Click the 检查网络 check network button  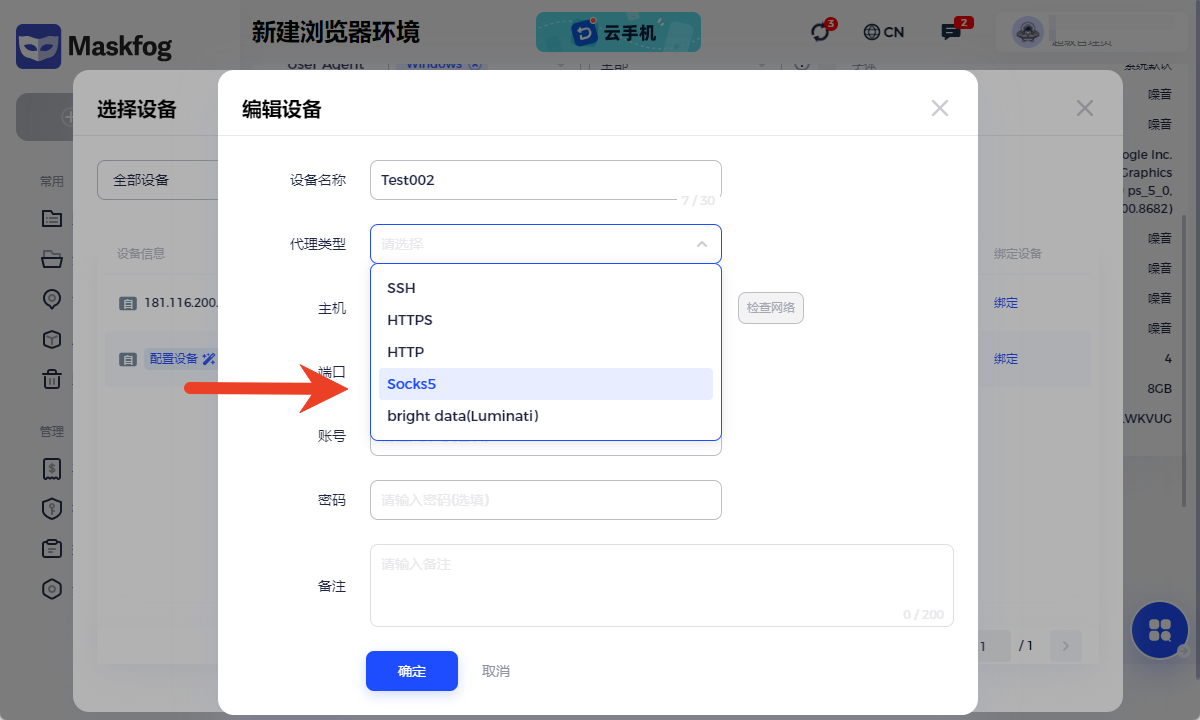[x=770, y=308]
